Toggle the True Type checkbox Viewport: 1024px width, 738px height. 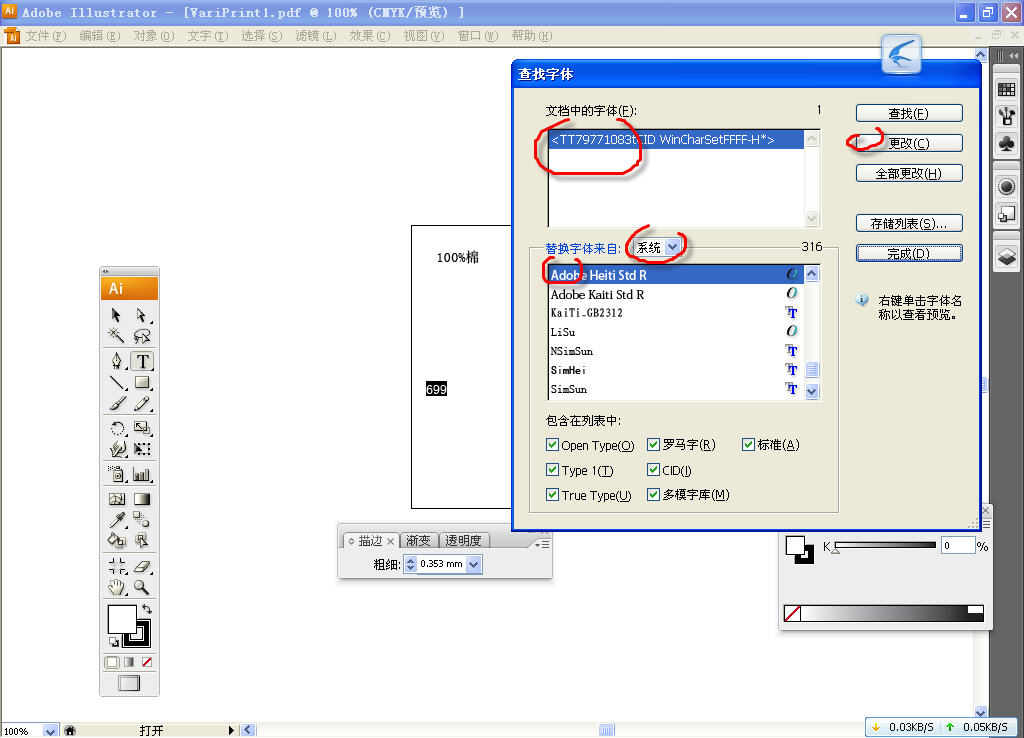click(x=552, y=495)
